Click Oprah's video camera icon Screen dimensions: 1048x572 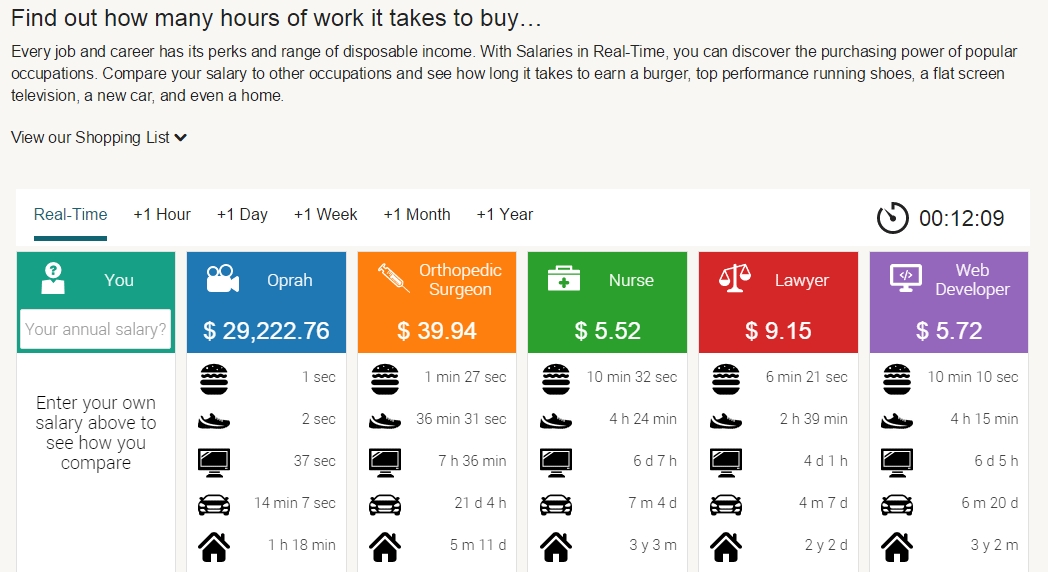pos(223,279)
